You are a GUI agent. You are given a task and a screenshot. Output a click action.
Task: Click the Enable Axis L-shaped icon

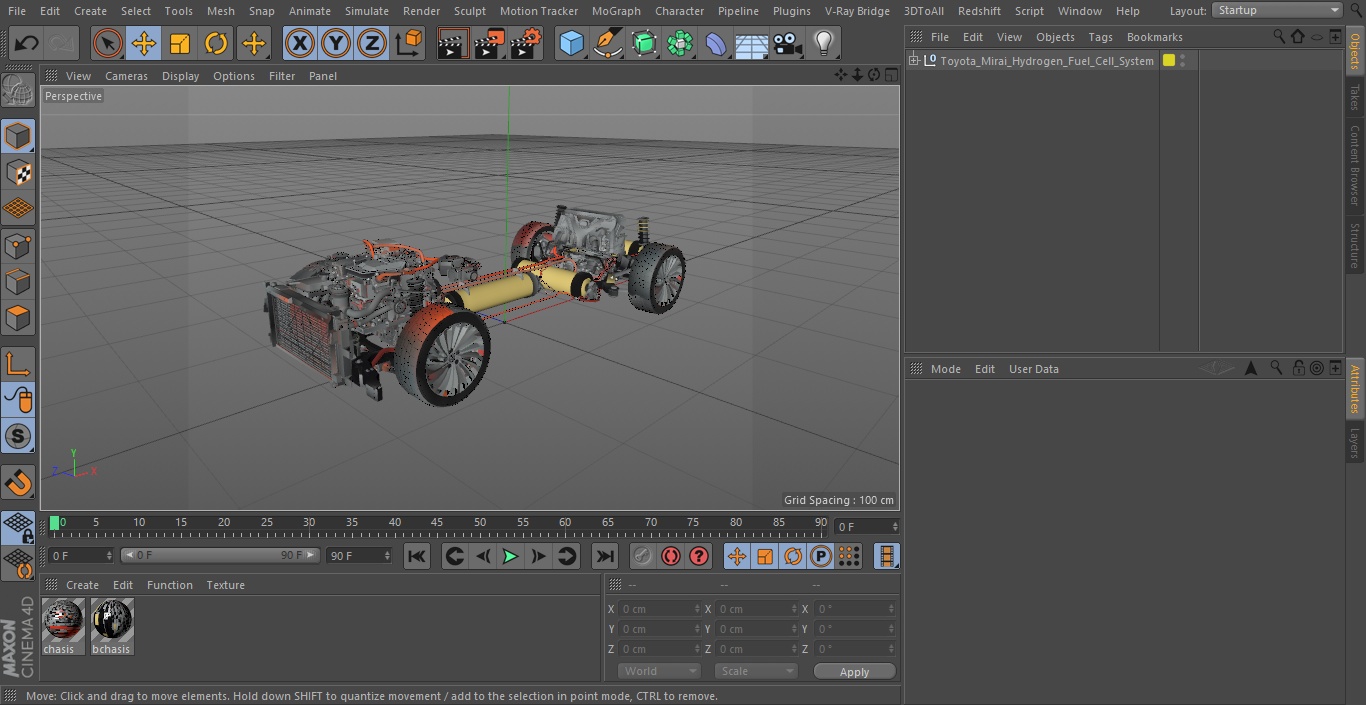pos(18,363)
